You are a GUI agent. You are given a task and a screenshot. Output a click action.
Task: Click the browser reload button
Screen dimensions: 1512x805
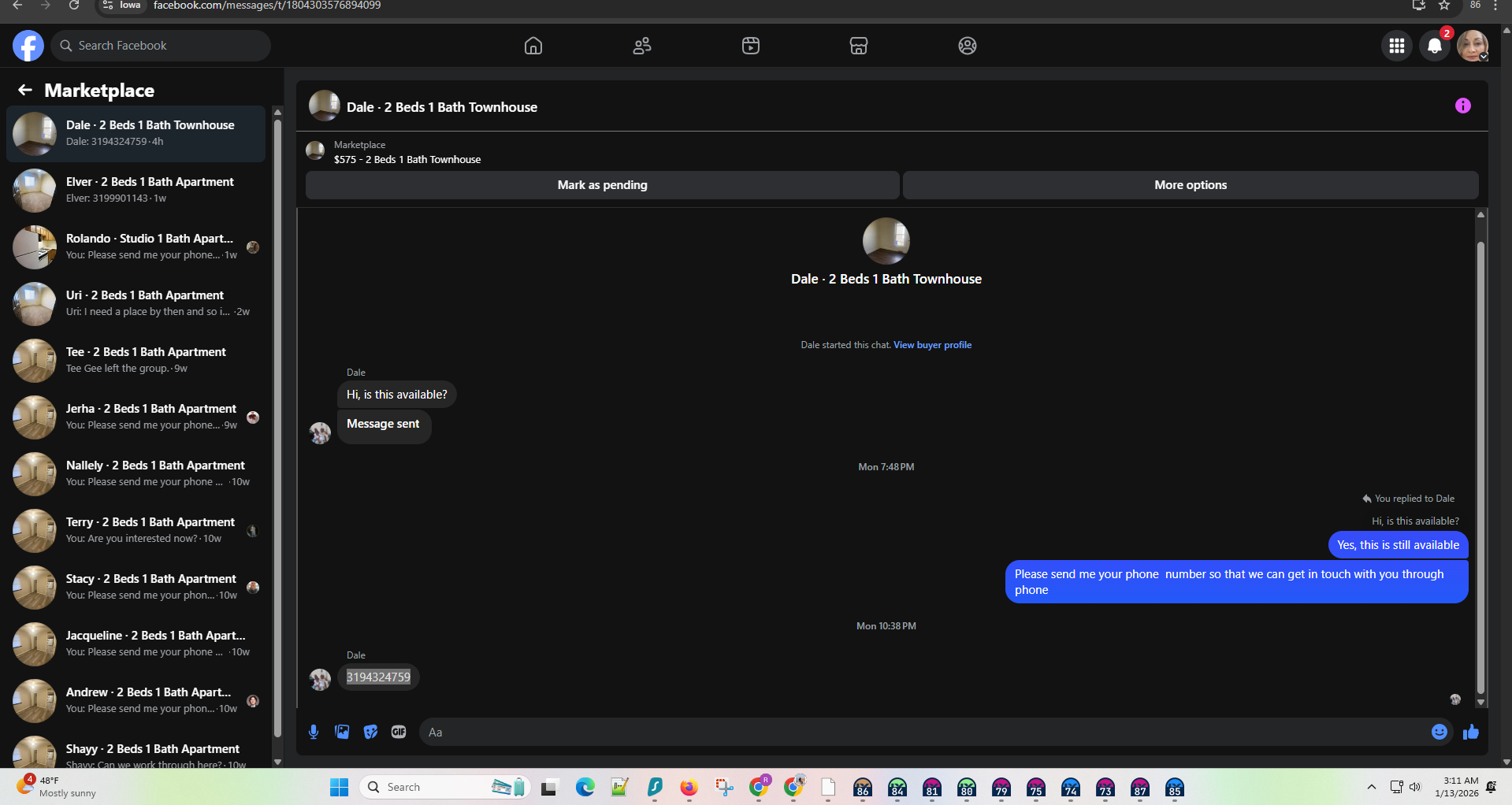(x=74, y=5)
